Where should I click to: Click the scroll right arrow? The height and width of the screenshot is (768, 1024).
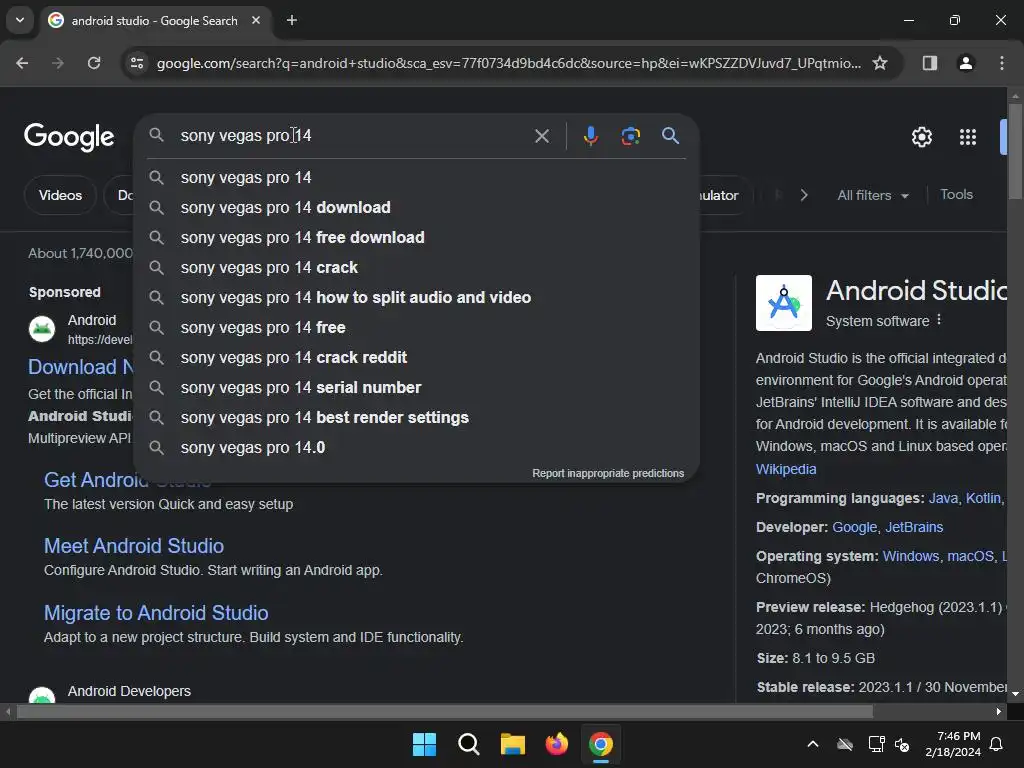tap(999, 712)
